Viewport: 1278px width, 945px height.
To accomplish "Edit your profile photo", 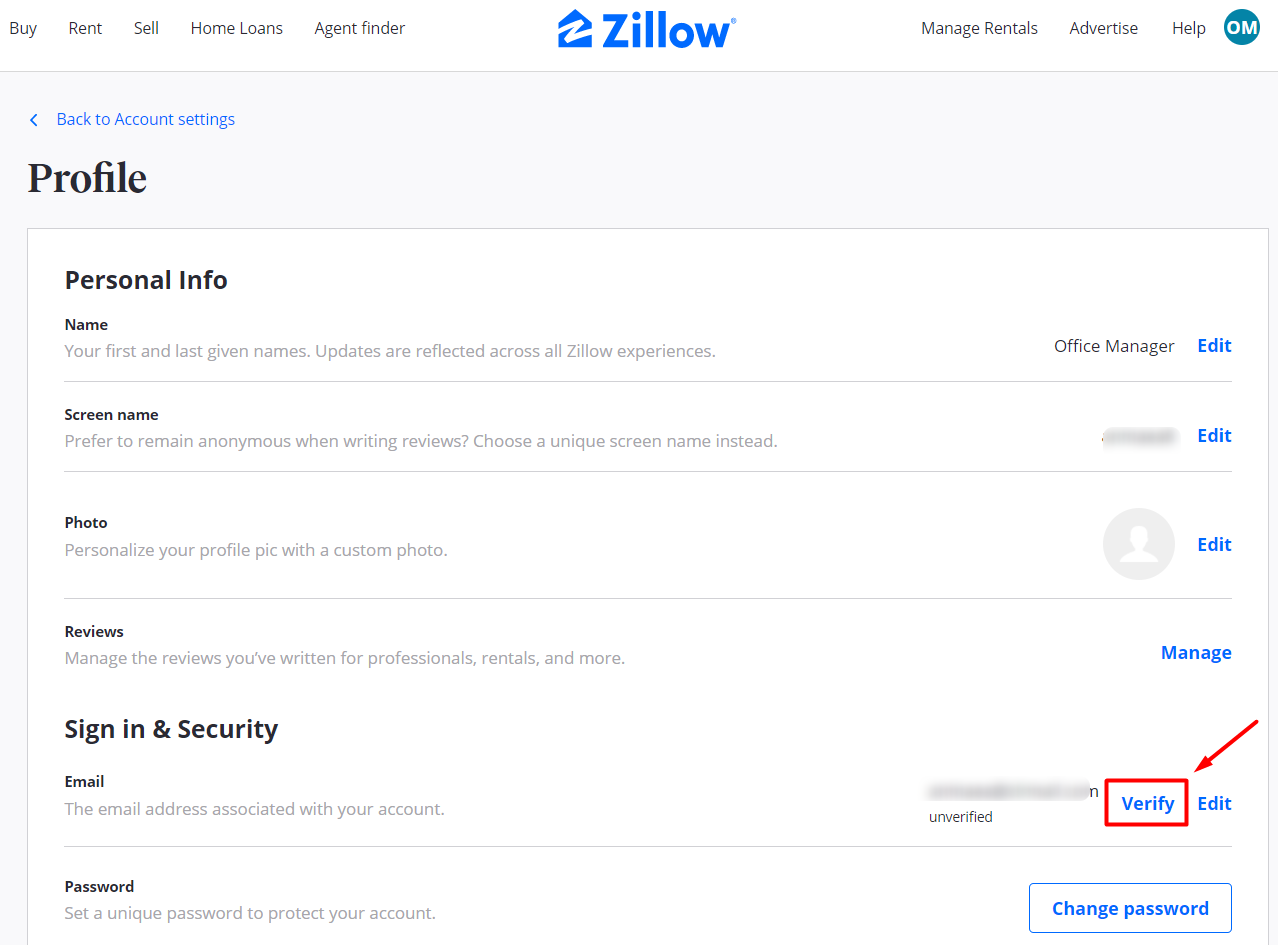I will point(1213,544).
